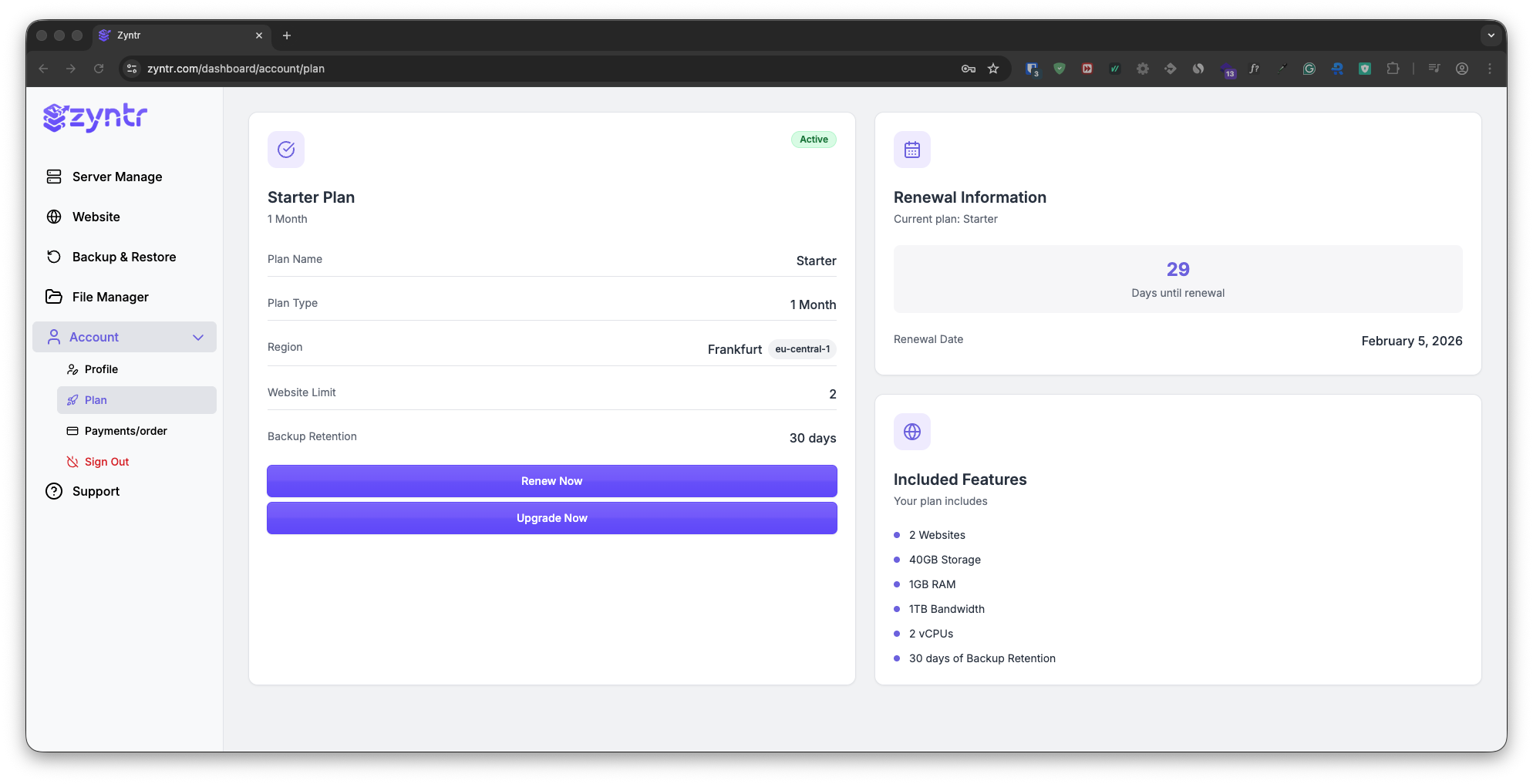Screen dimensions: 1533x784
Task: Click the question mark icon beside Support
Action: tap(54, 491)
